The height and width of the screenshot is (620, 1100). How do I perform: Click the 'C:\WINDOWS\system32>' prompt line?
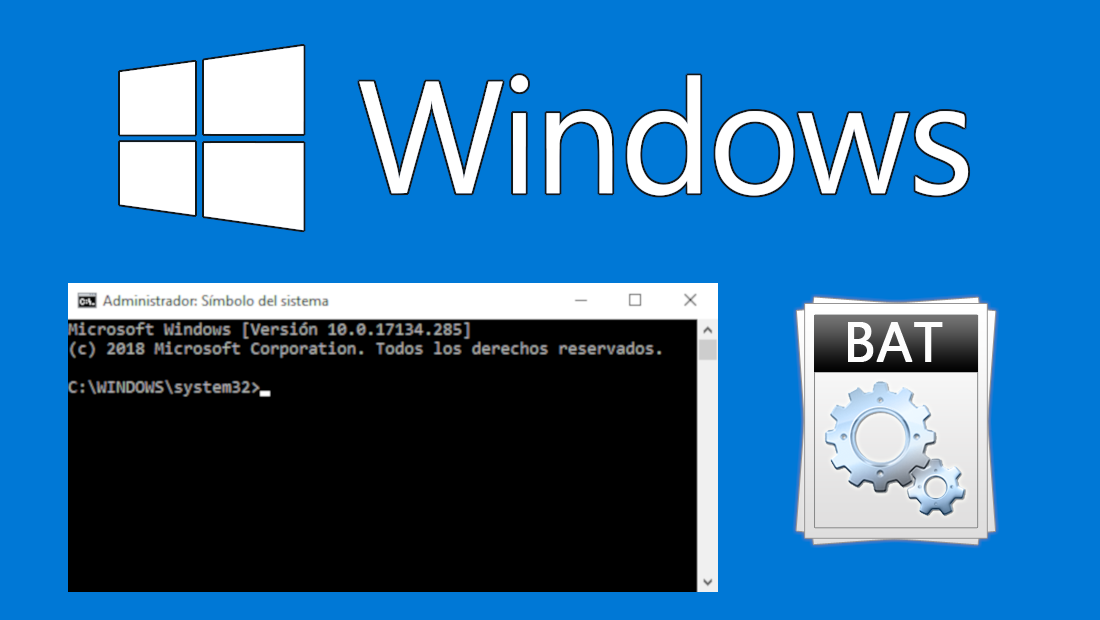pyautogui.click(x=169, y=388)
